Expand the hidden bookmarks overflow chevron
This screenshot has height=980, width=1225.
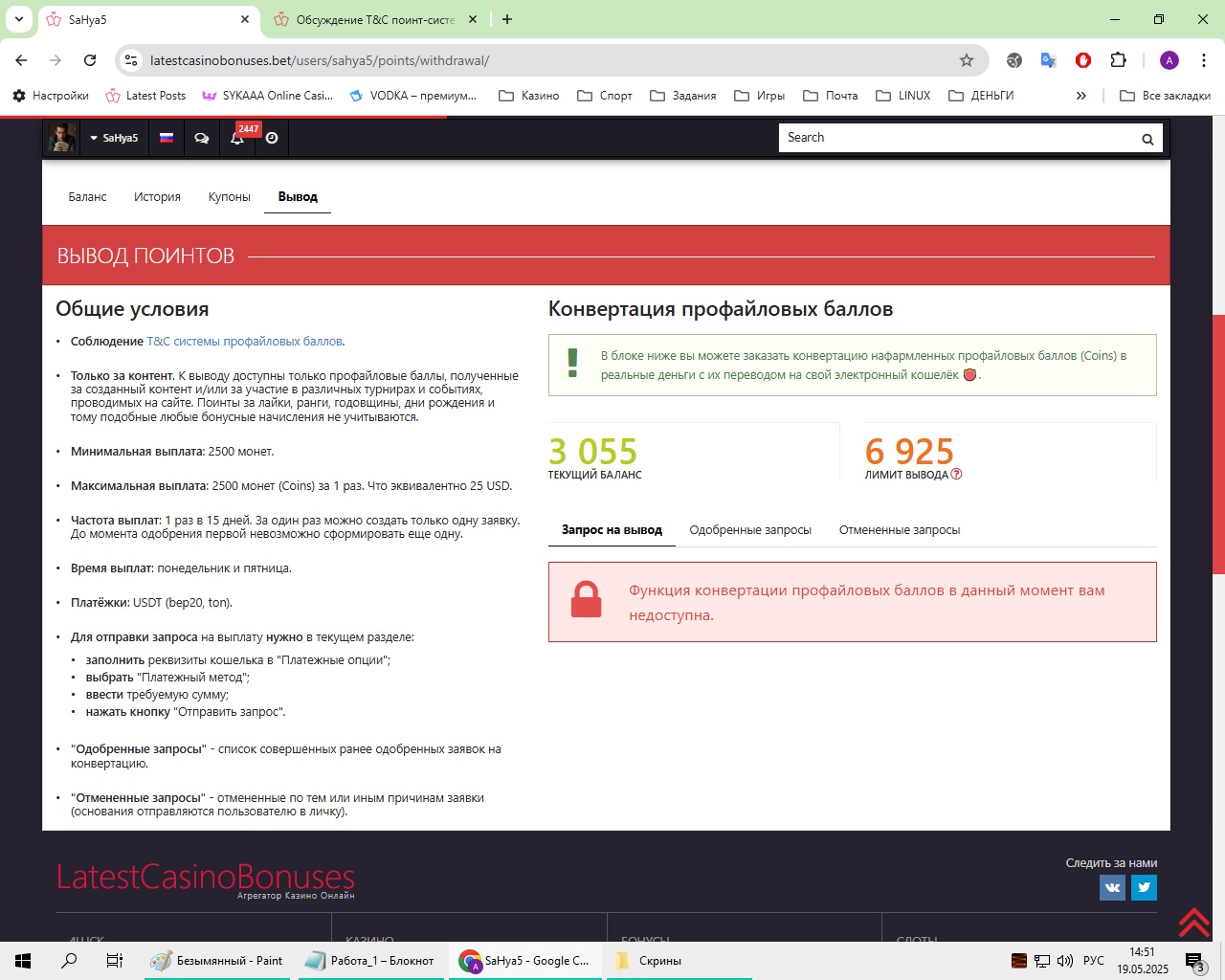[x=1080, y=96]
